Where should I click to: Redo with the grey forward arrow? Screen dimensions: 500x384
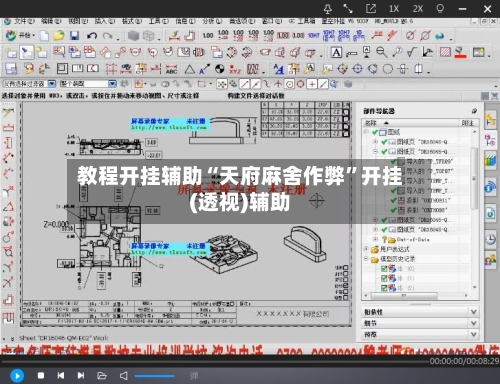coord(107,35)
